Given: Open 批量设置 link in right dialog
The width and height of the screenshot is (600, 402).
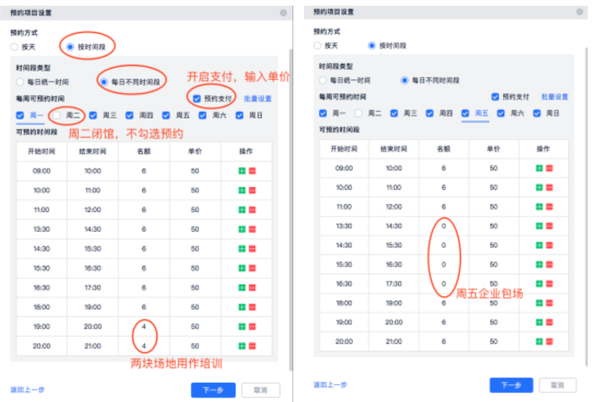Looking at the screenshot, I should coord(555,97).
